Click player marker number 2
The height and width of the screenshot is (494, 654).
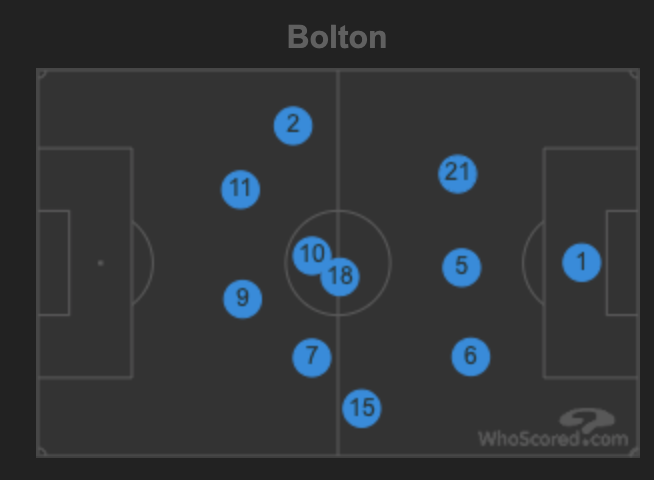293,126
